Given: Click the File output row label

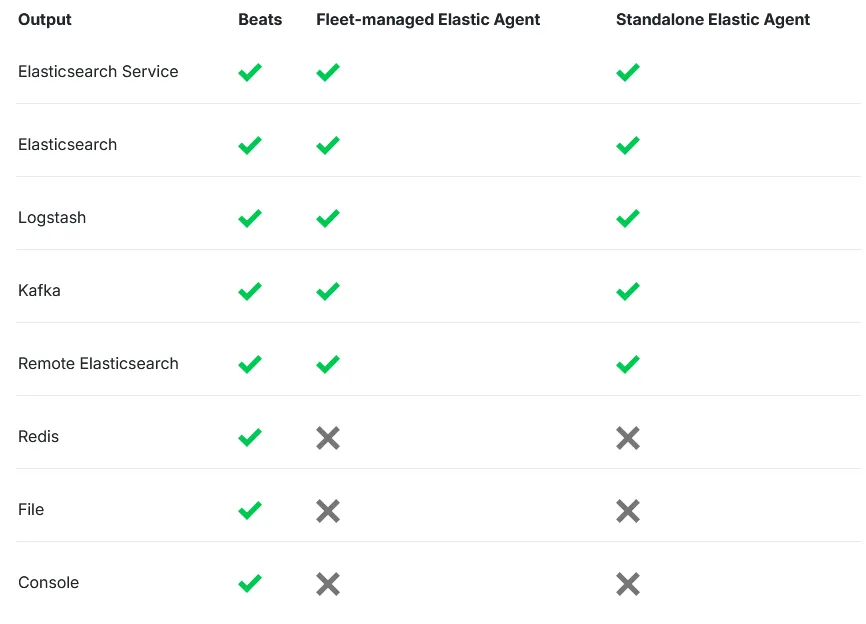Looking at the screenshot, I should coord(31,510).
